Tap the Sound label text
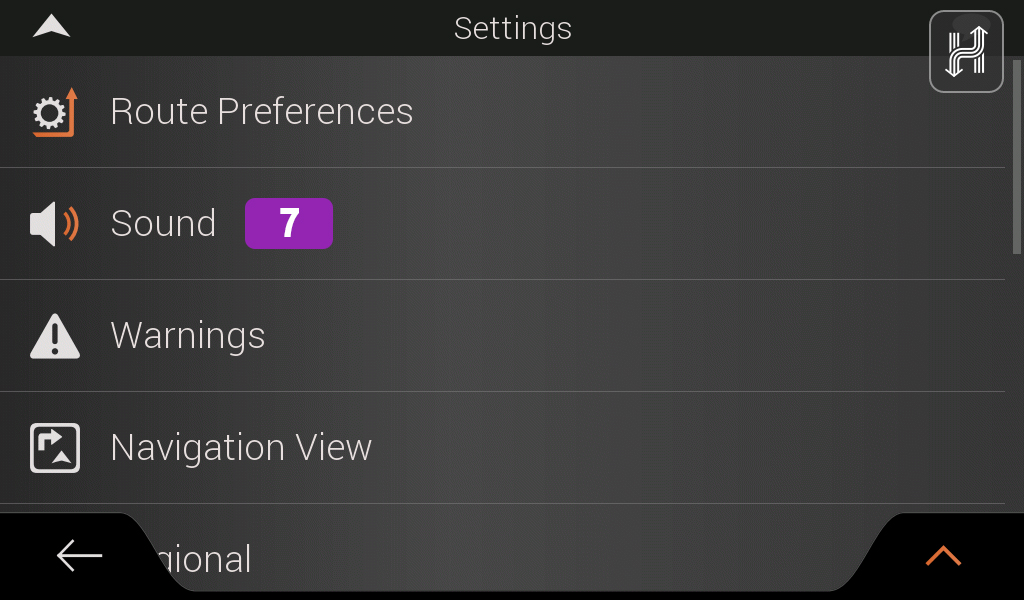Image resolution: width=1024 pixels, height=600 pixels. coord(163,224)
